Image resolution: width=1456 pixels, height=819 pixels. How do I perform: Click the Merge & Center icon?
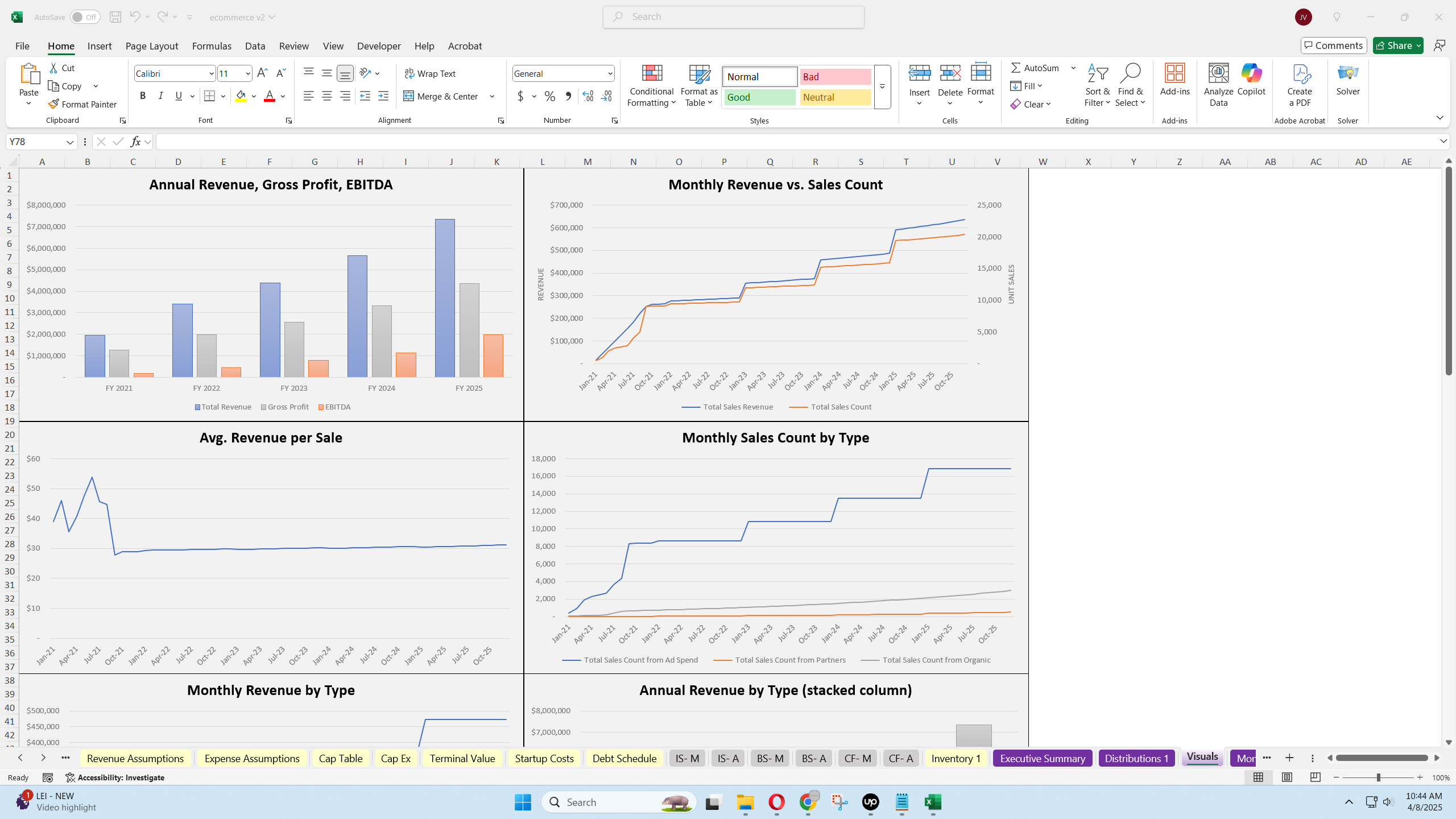tap(409, 96)
